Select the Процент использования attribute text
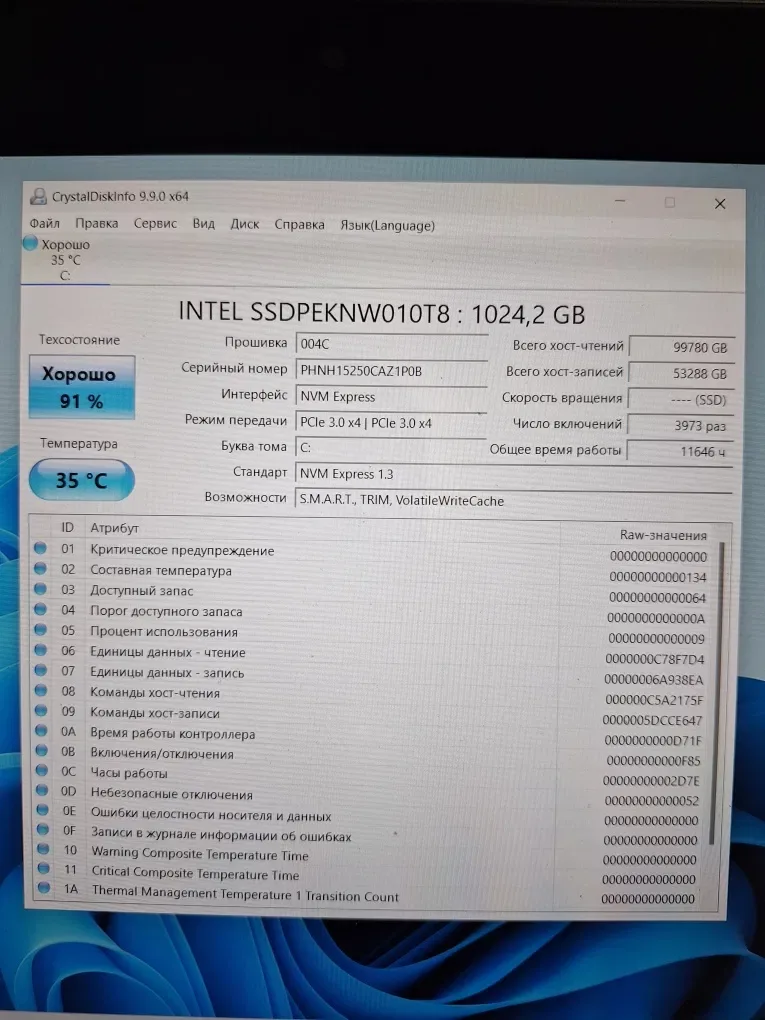Screen dimensions: 765x1020 (164, 632)
